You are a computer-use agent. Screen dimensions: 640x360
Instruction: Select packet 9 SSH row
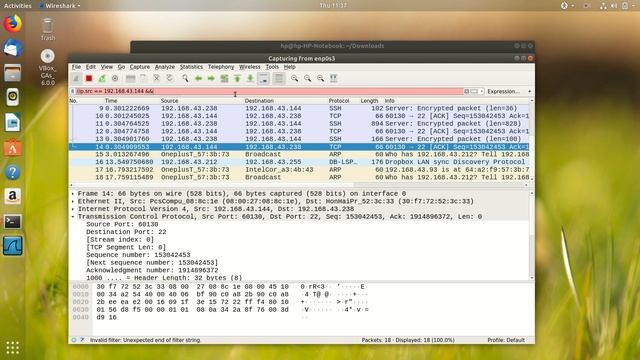pyautogui.click(x=300, y=108)
